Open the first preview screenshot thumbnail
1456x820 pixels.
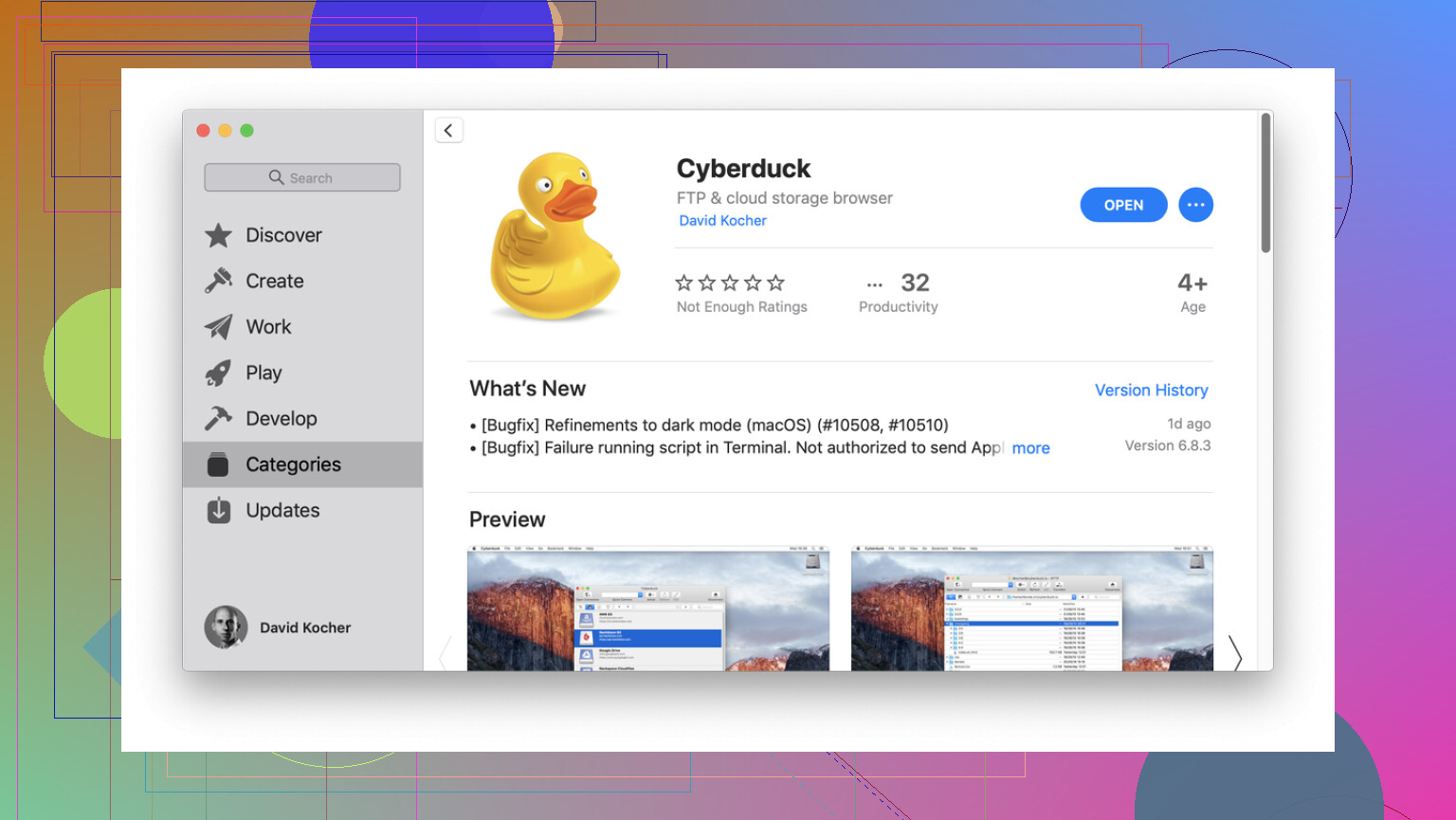point(648,609)
